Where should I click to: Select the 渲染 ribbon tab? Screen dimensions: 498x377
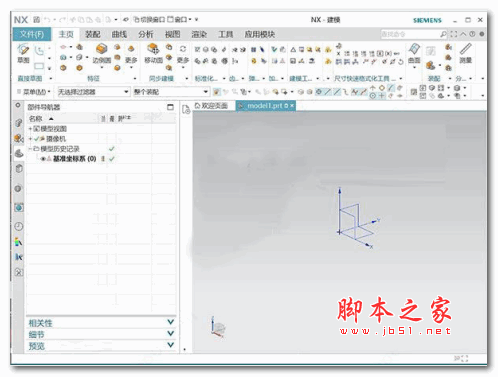tap(199, 34)
